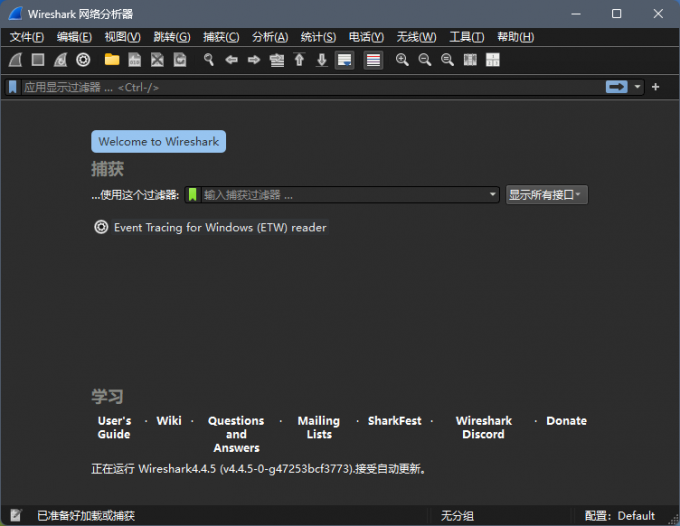
Task: Open the 工具(T) menu
Action: (467, 37)
